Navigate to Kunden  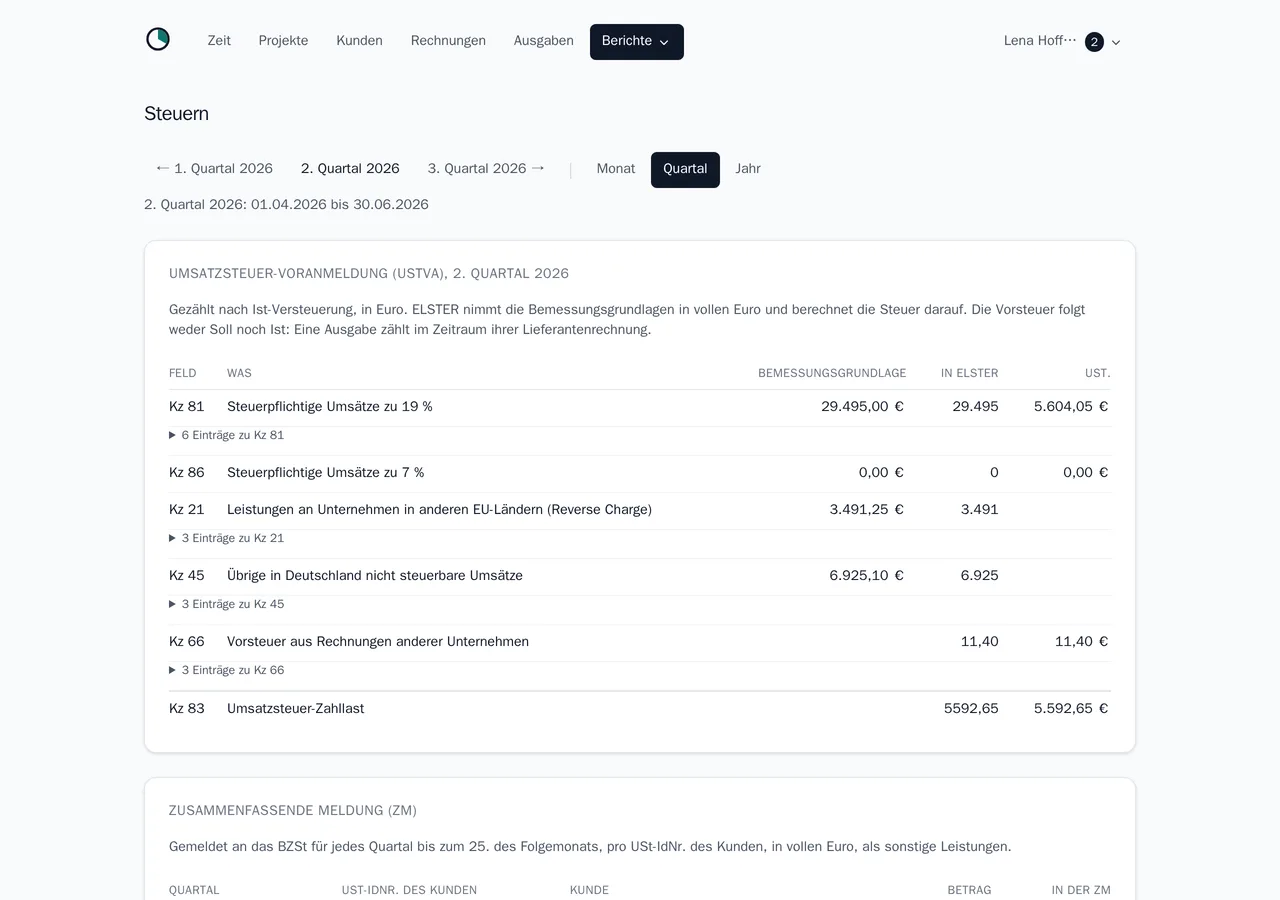tap(359, 41)
